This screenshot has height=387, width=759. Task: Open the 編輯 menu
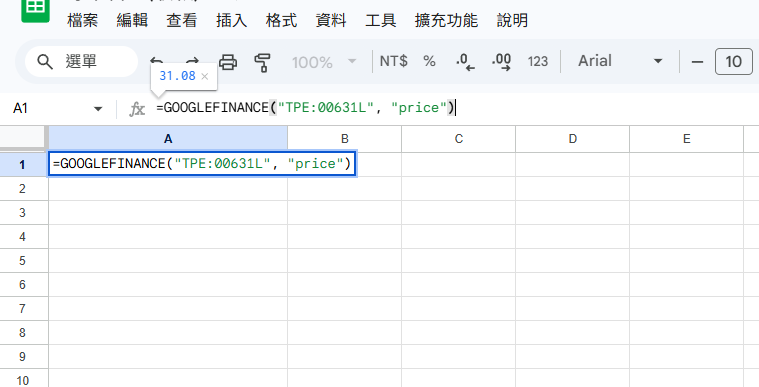(x=132, y=20)
